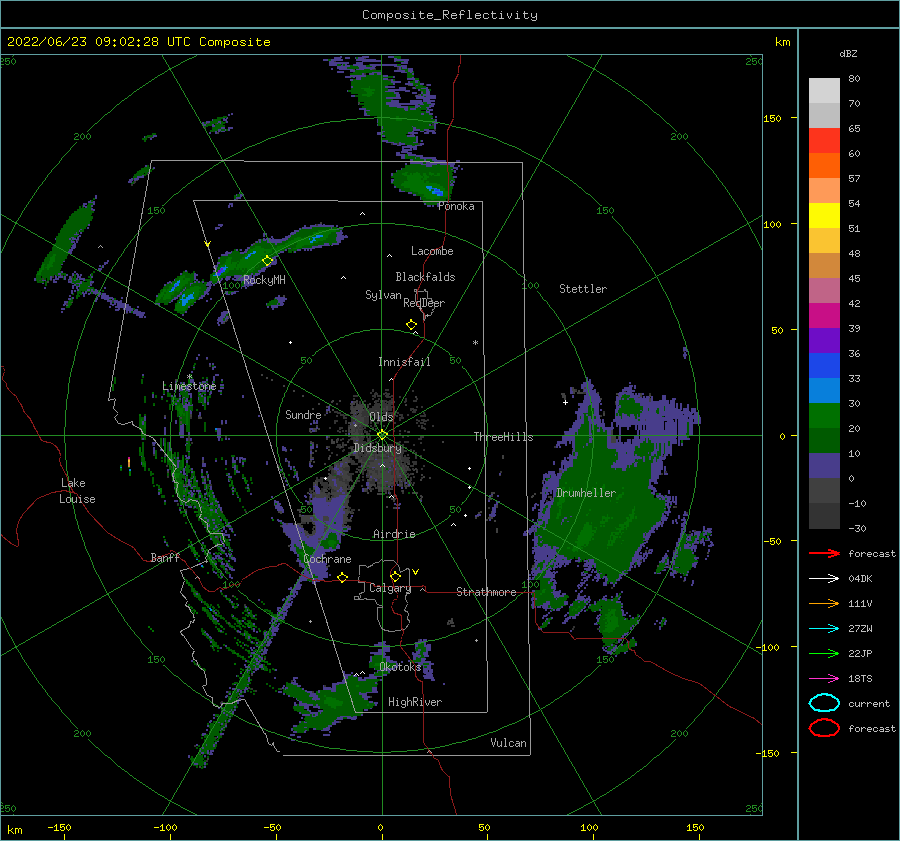Click the Sylvan label
The width and height of the screenshot is (900, 841).
click(383, 295)
